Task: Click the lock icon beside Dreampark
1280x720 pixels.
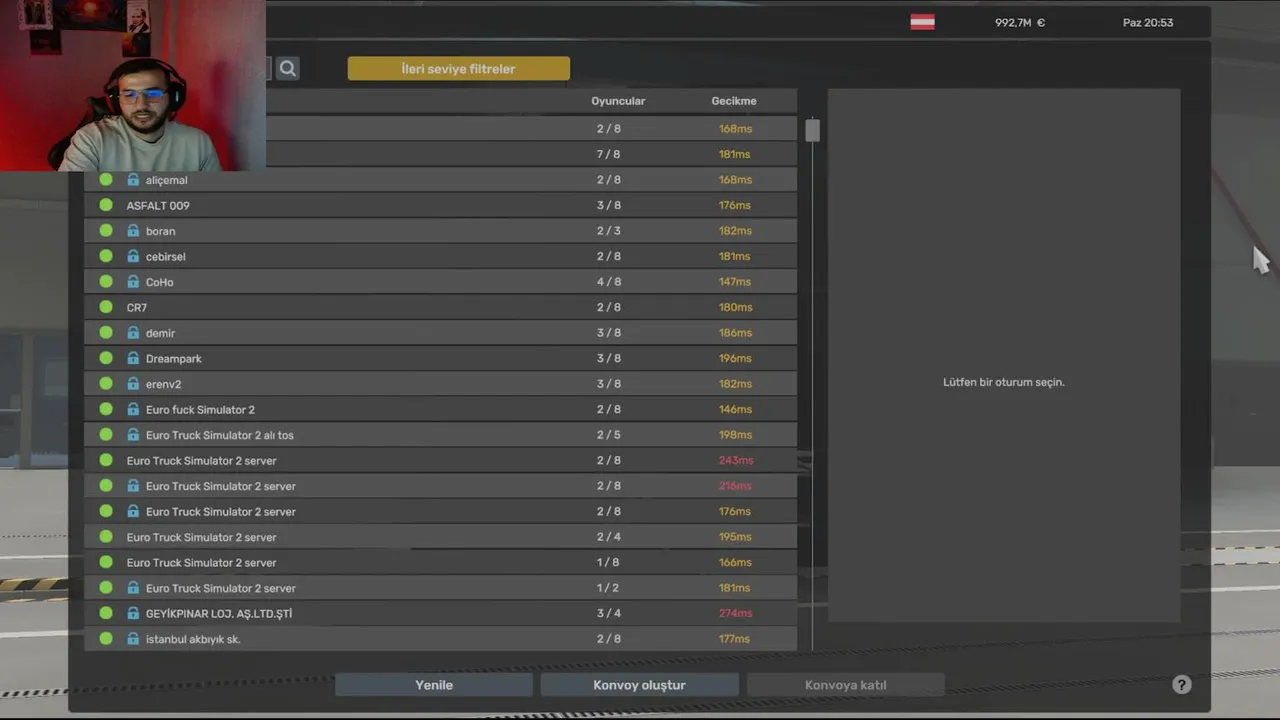Action: pos(133,358)
